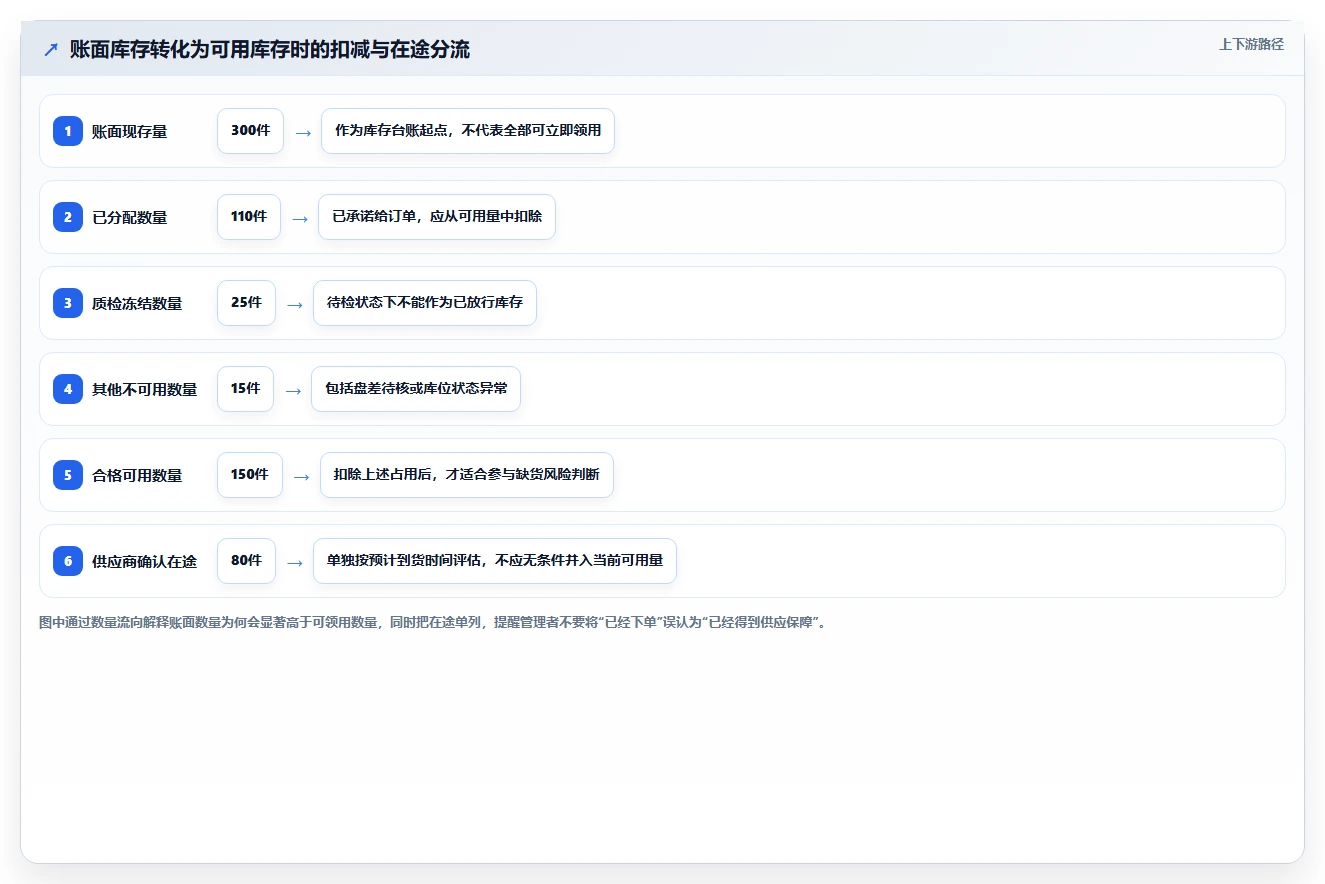Click the title 账面库存转化为可用库存时的扣减与在途分流
1325x884 pixels.
point(270,49)
